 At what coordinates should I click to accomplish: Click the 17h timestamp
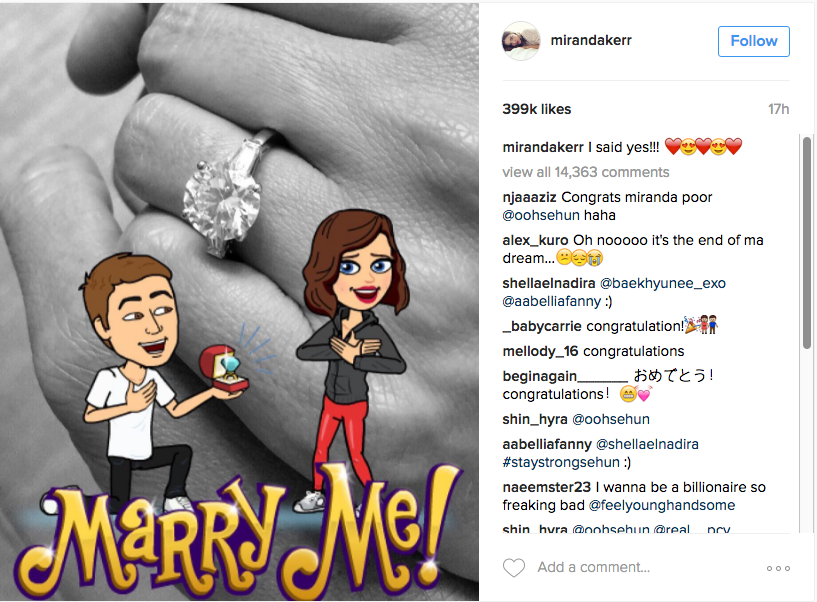coord(778,109)
